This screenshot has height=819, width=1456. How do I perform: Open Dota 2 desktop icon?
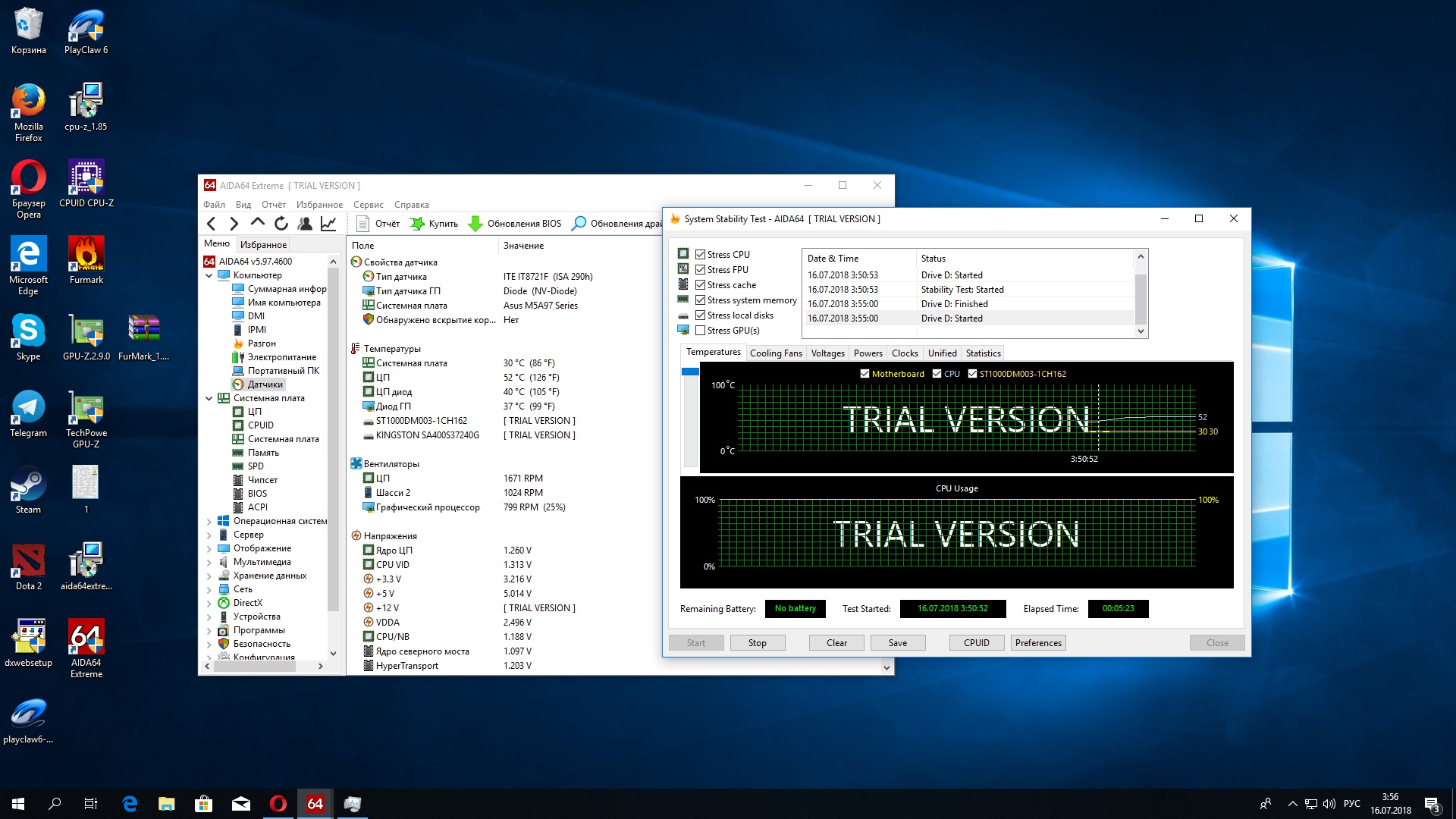[x=29, y=566]
